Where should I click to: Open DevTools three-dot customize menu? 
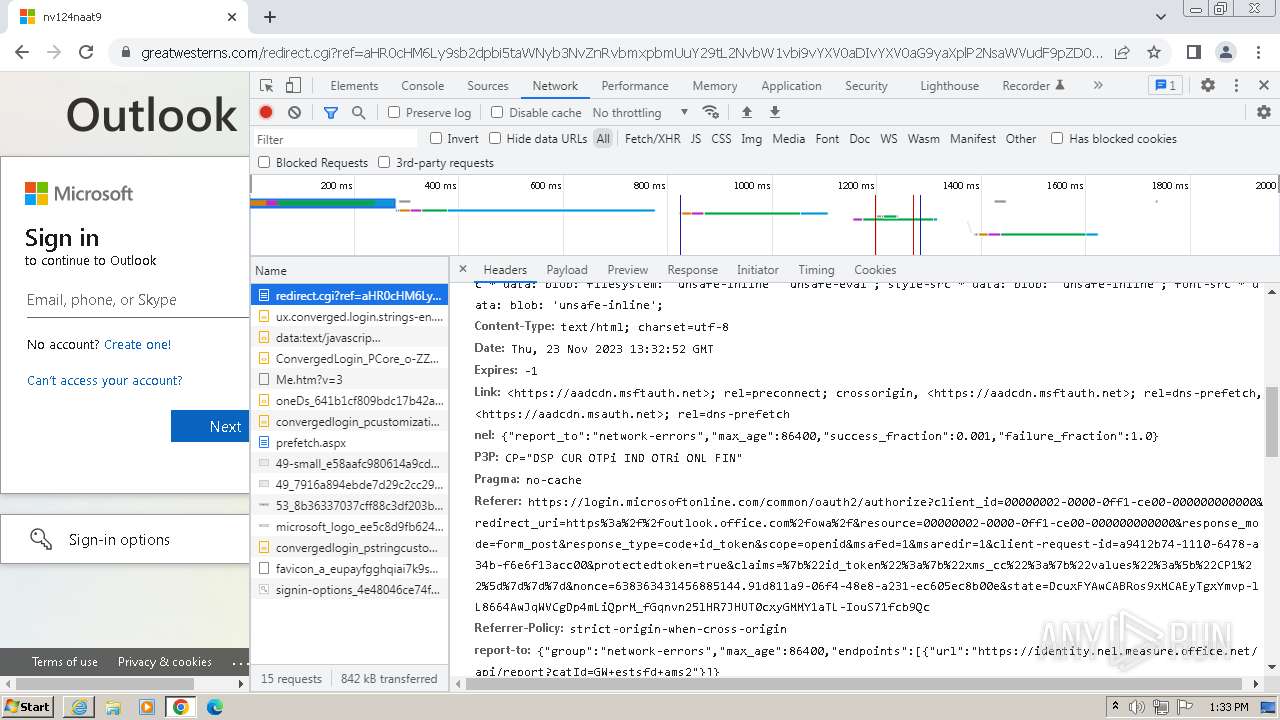coord(1236,86)
